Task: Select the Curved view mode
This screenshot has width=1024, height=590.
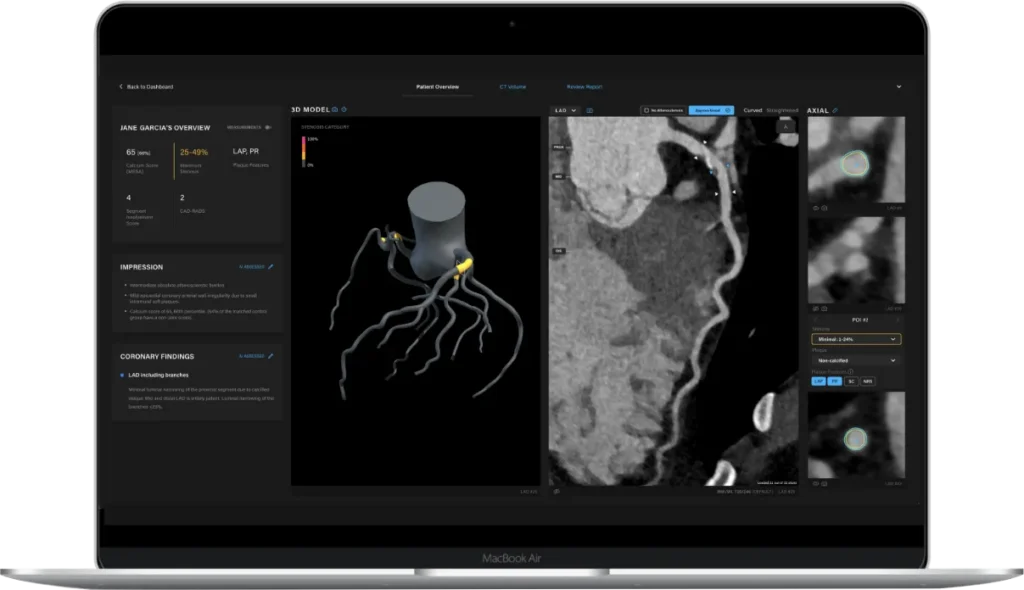Action: click(x=752, y=110)
